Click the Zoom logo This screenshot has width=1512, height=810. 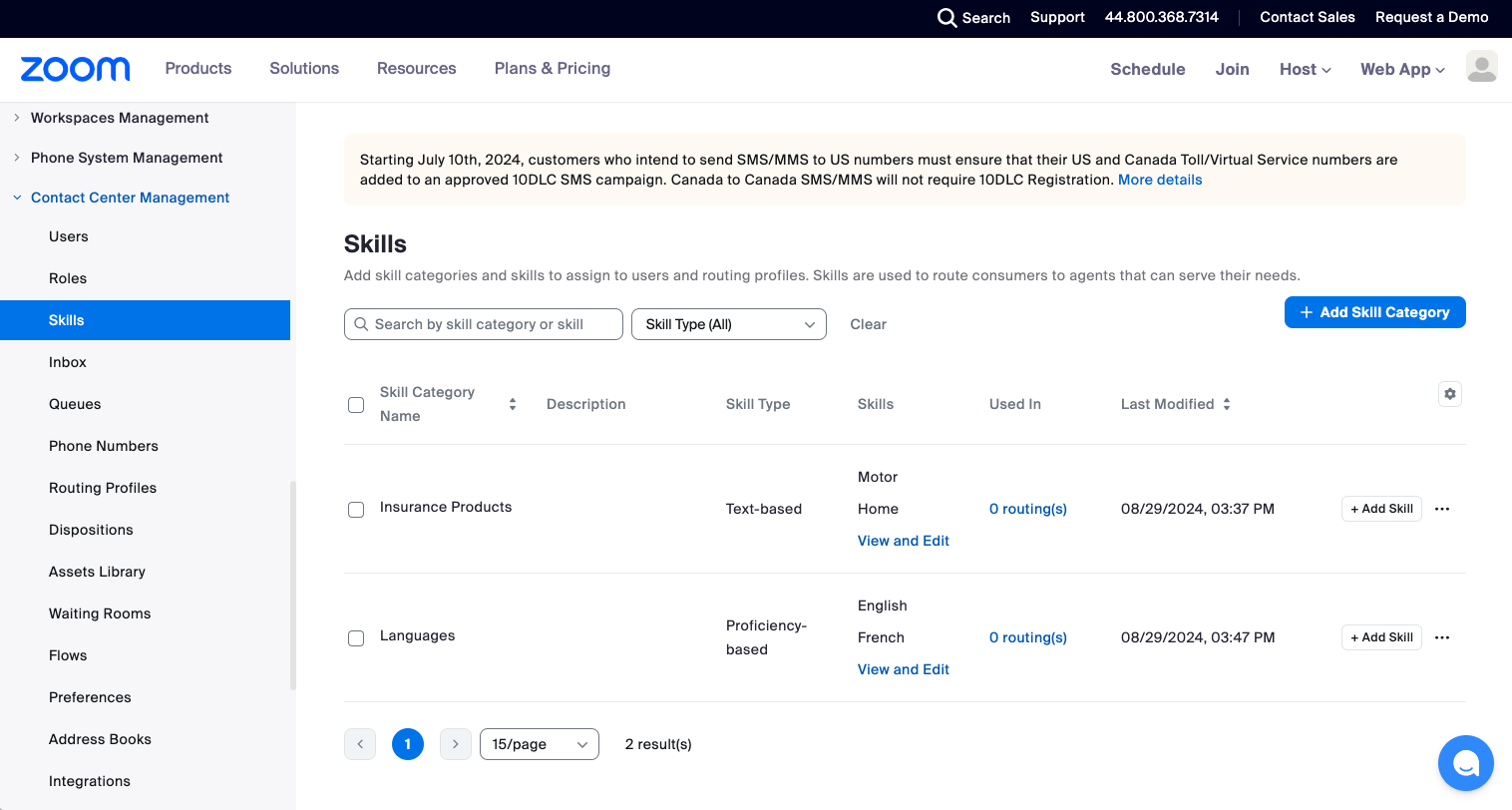pyautogui.click(x=76, y=69)
